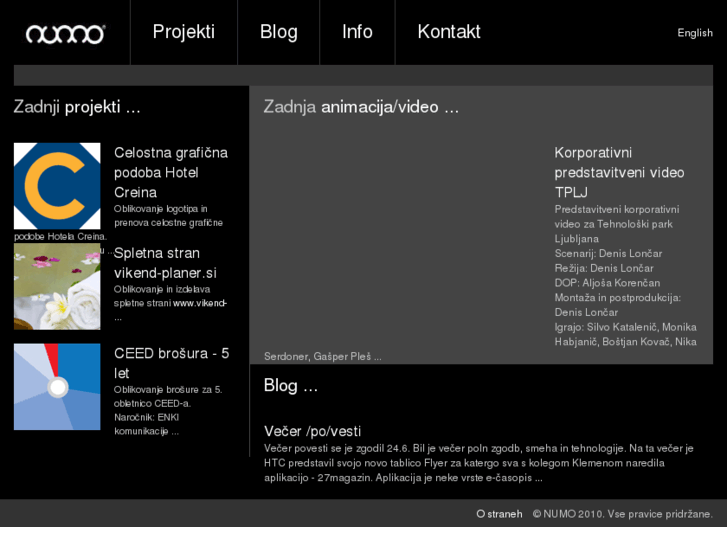The width and height of the screenshot is (727, 545).
Task: Click the 'Scenarij: Denis Lončar' line
Action: coord(608,253)
